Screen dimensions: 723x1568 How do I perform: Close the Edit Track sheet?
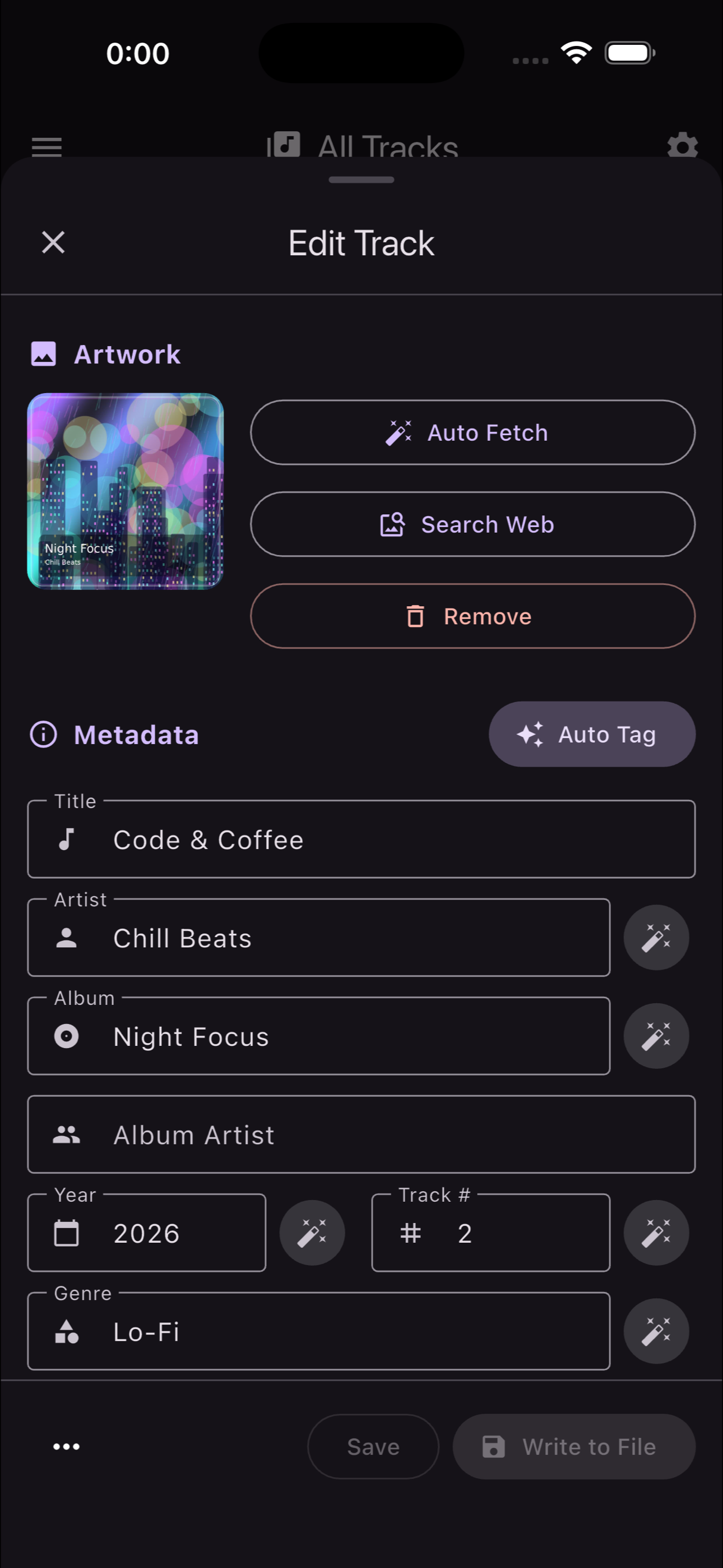tap(54, 242)
